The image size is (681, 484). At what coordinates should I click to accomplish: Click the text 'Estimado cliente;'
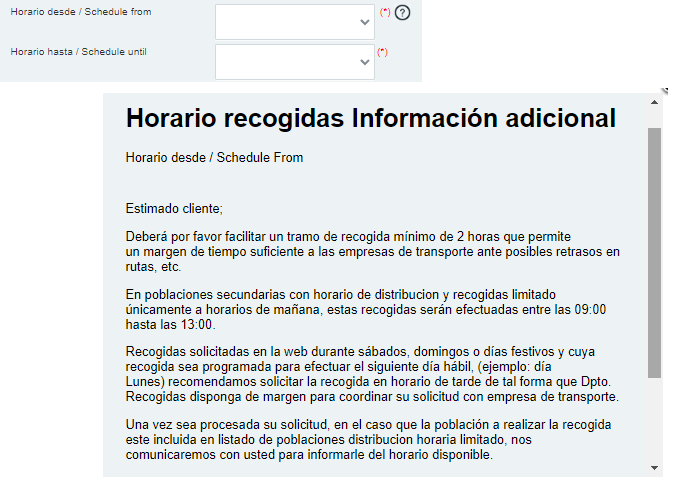point(174,209)
